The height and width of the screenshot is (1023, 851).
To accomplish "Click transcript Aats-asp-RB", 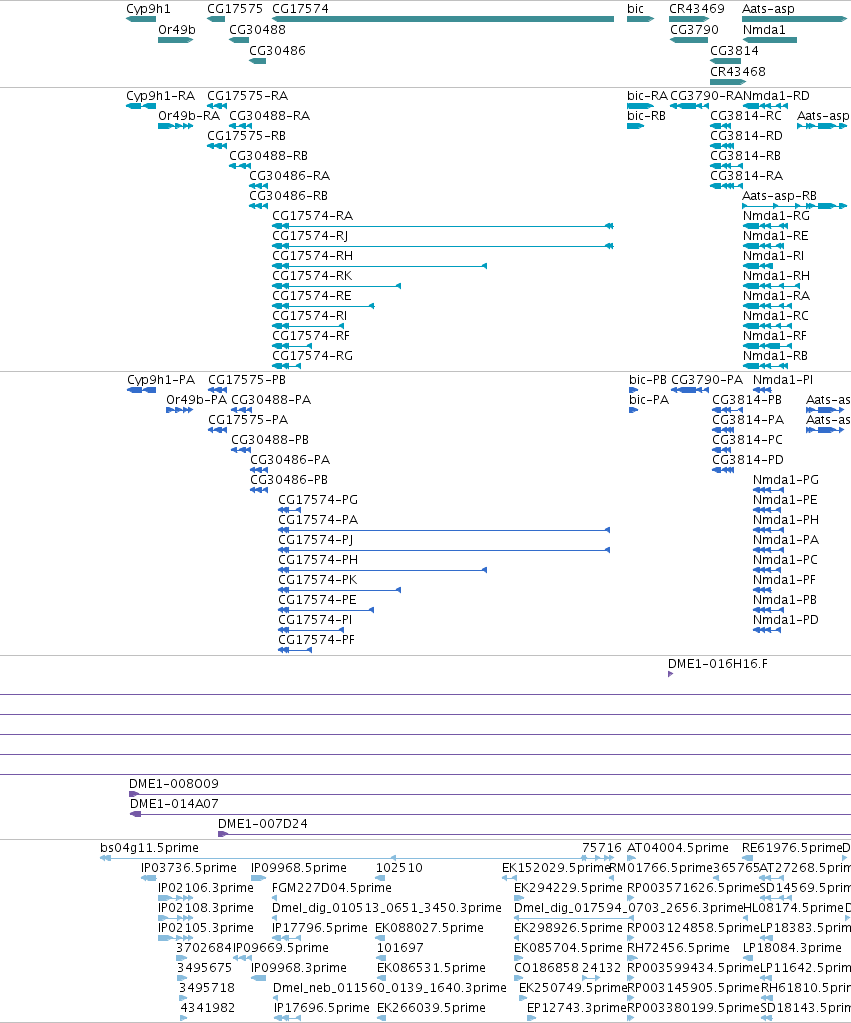I will 795,206.
